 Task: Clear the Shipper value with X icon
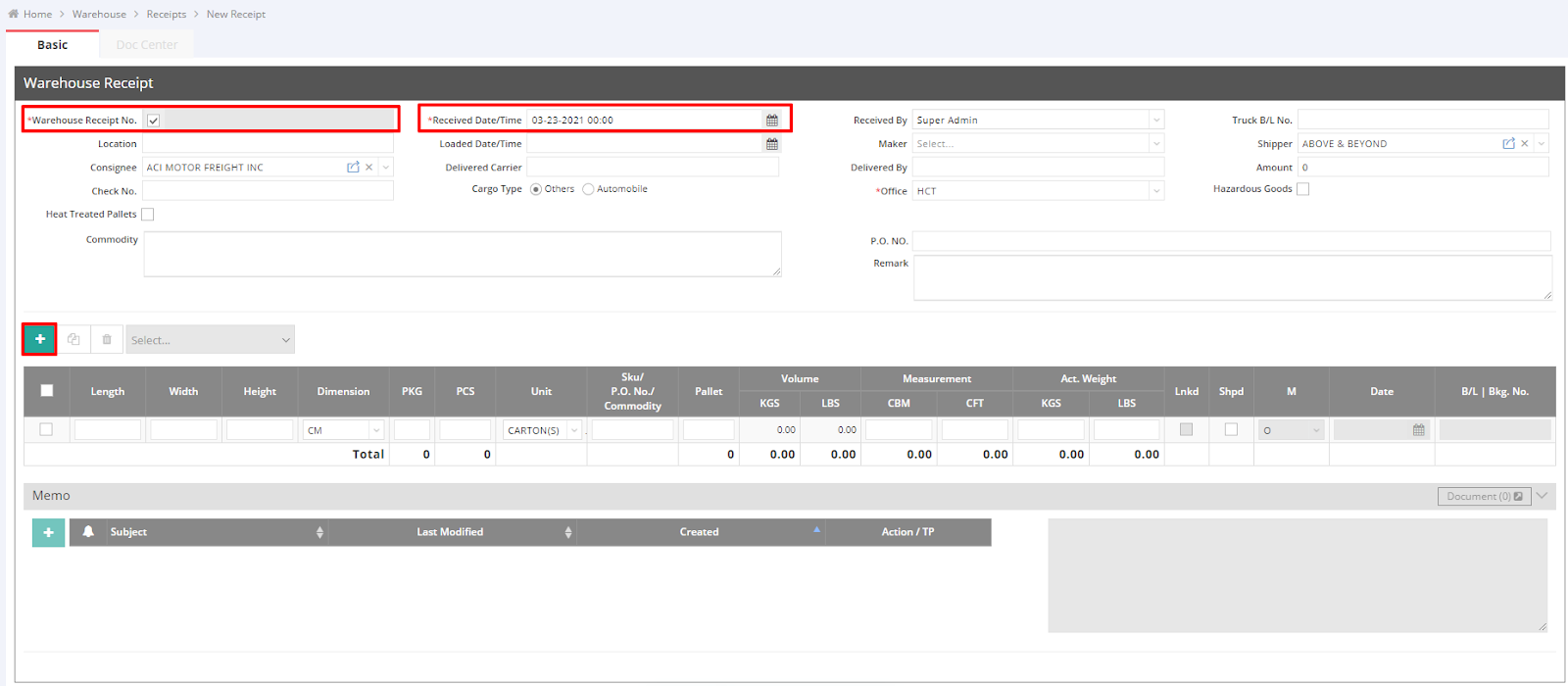(x=1525, y=144)
